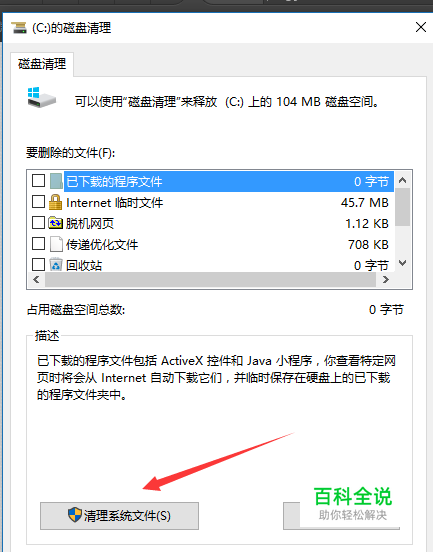The height and width of the screenshot is (552, 433).
Task: Toggle the 传递优化文件 checkbox
Action: tap(38, 244)
